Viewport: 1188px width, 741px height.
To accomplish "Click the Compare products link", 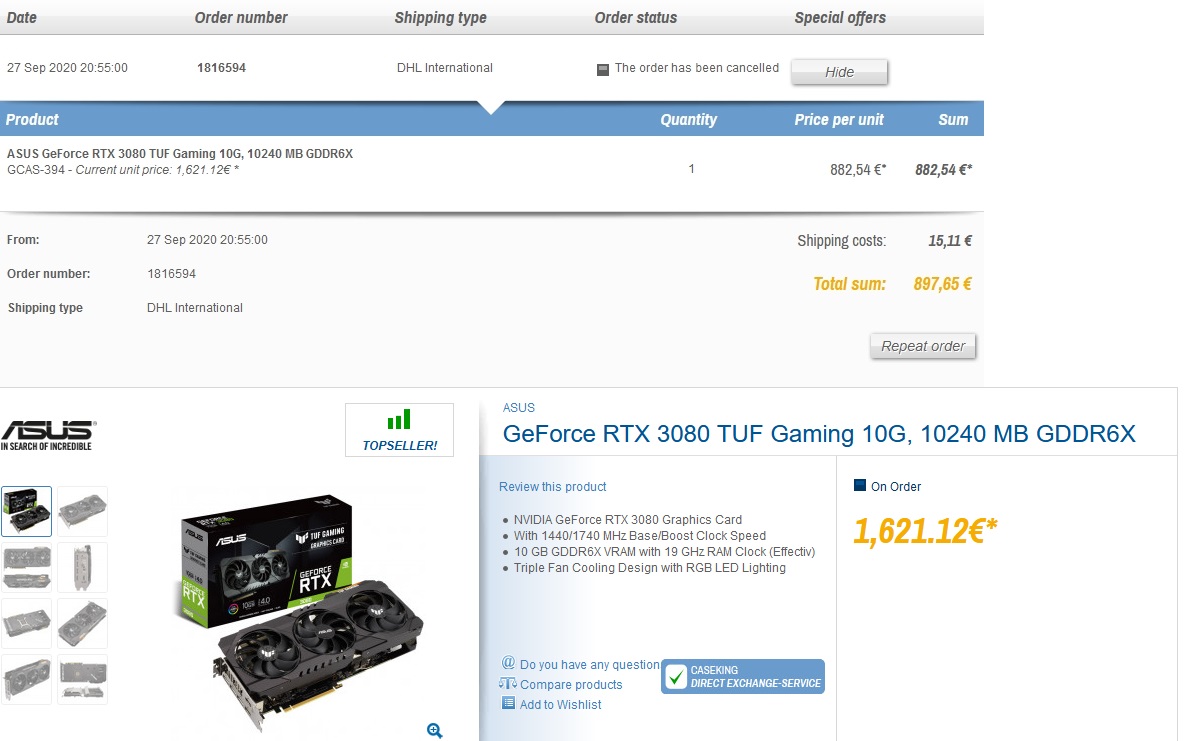I will tap(571, 685).
